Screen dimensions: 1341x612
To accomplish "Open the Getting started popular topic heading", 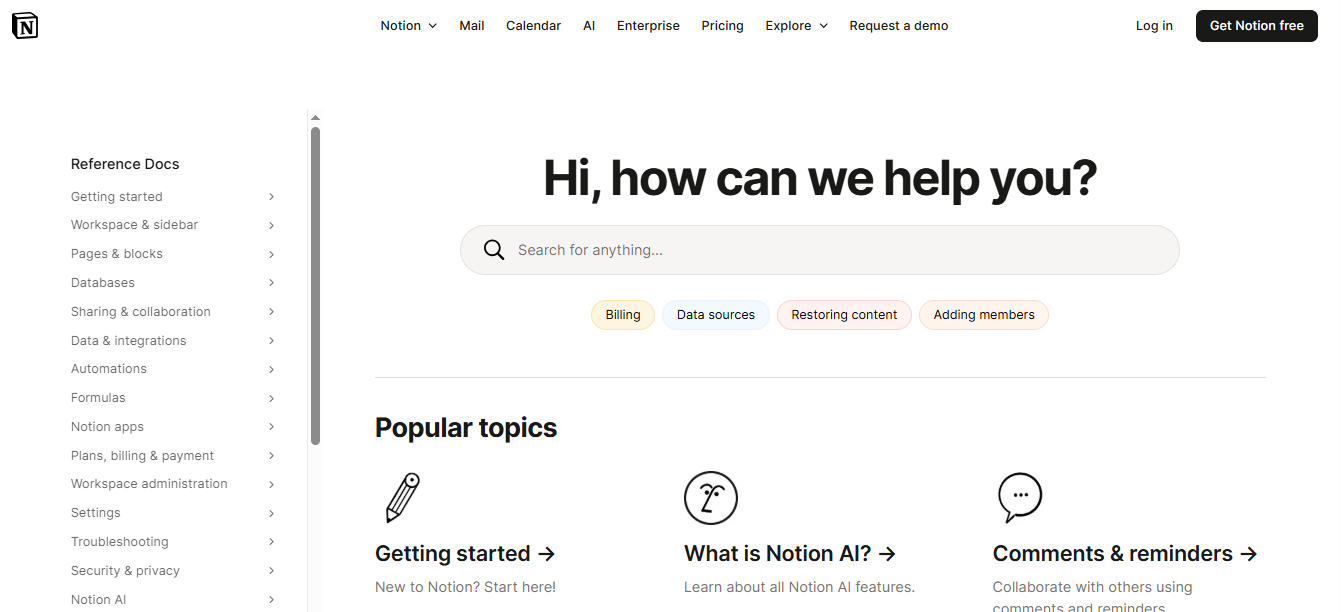I will (465, 554).
